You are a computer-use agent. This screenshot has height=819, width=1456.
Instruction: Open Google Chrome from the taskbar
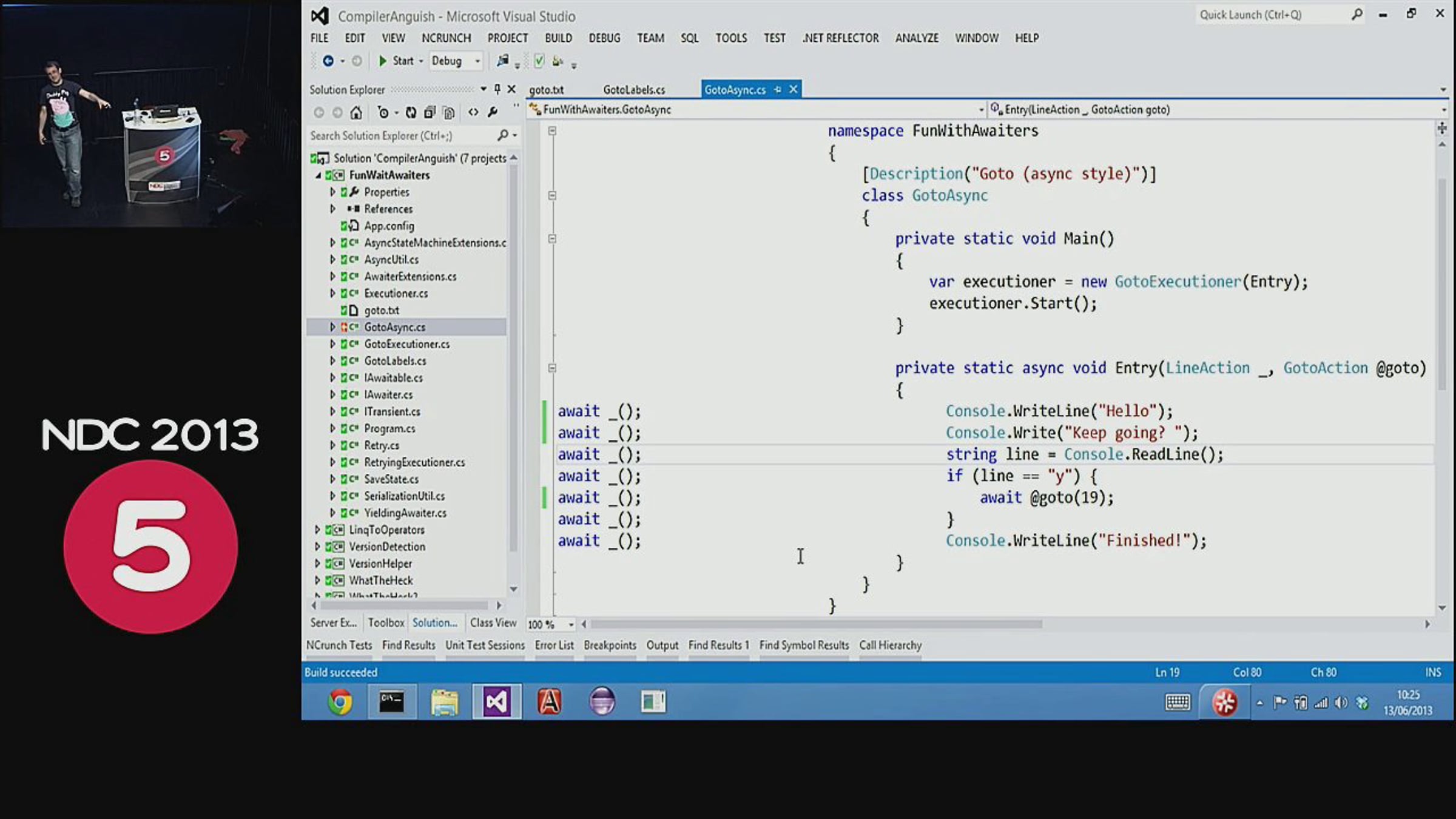tap(340, 702)
